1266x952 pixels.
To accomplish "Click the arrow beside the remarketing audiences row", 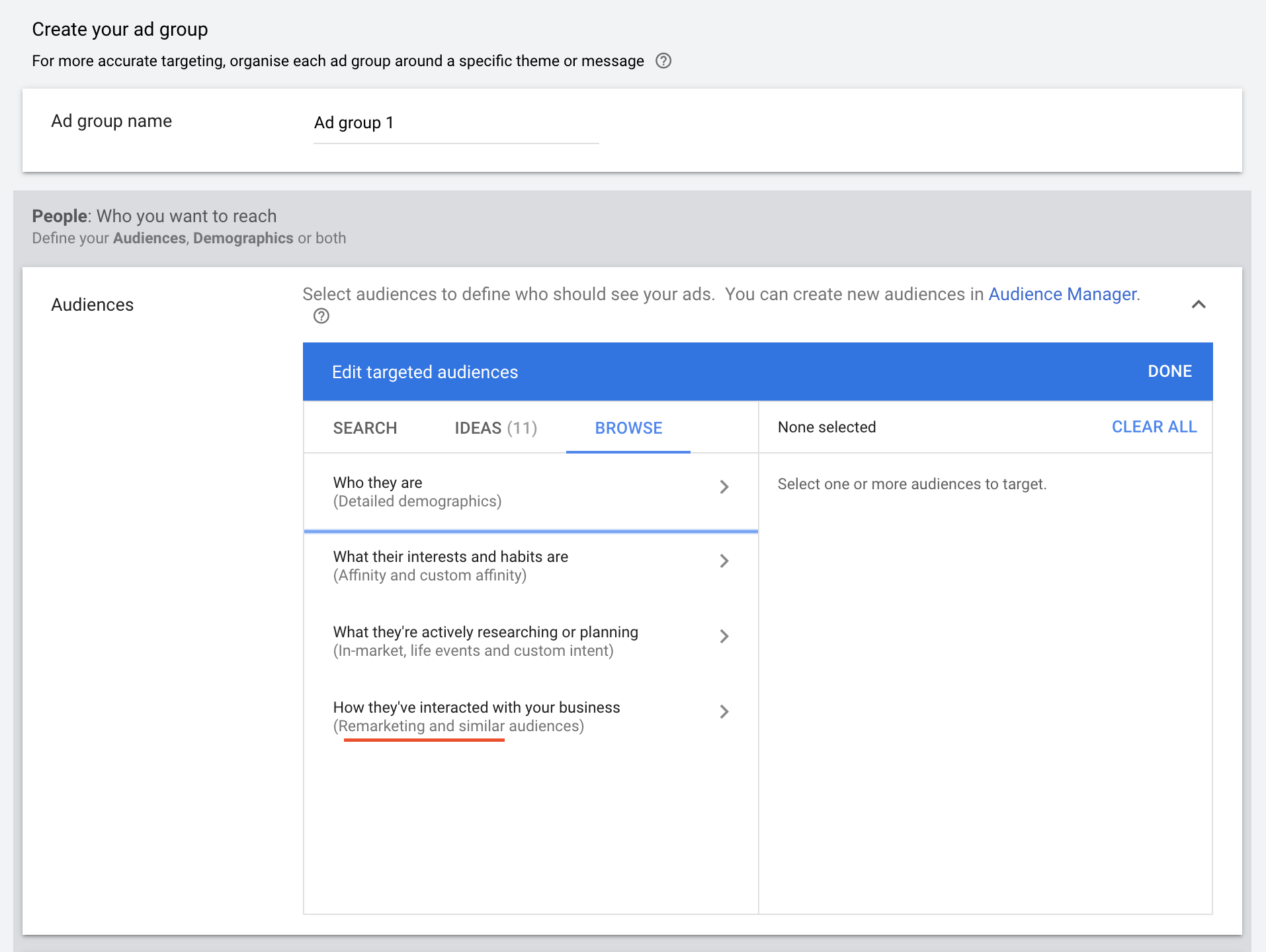I will click(x=725, y=712).
